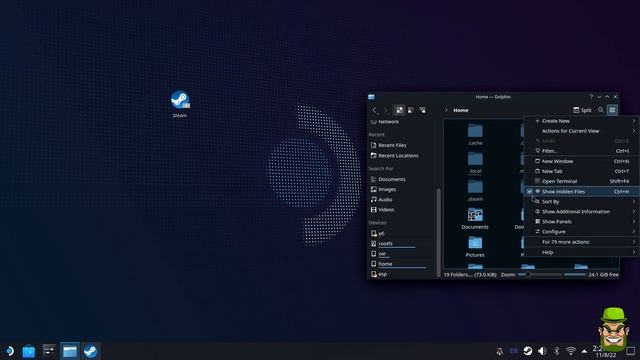Launch Discover store from the taskbar

tap(29, 351)
